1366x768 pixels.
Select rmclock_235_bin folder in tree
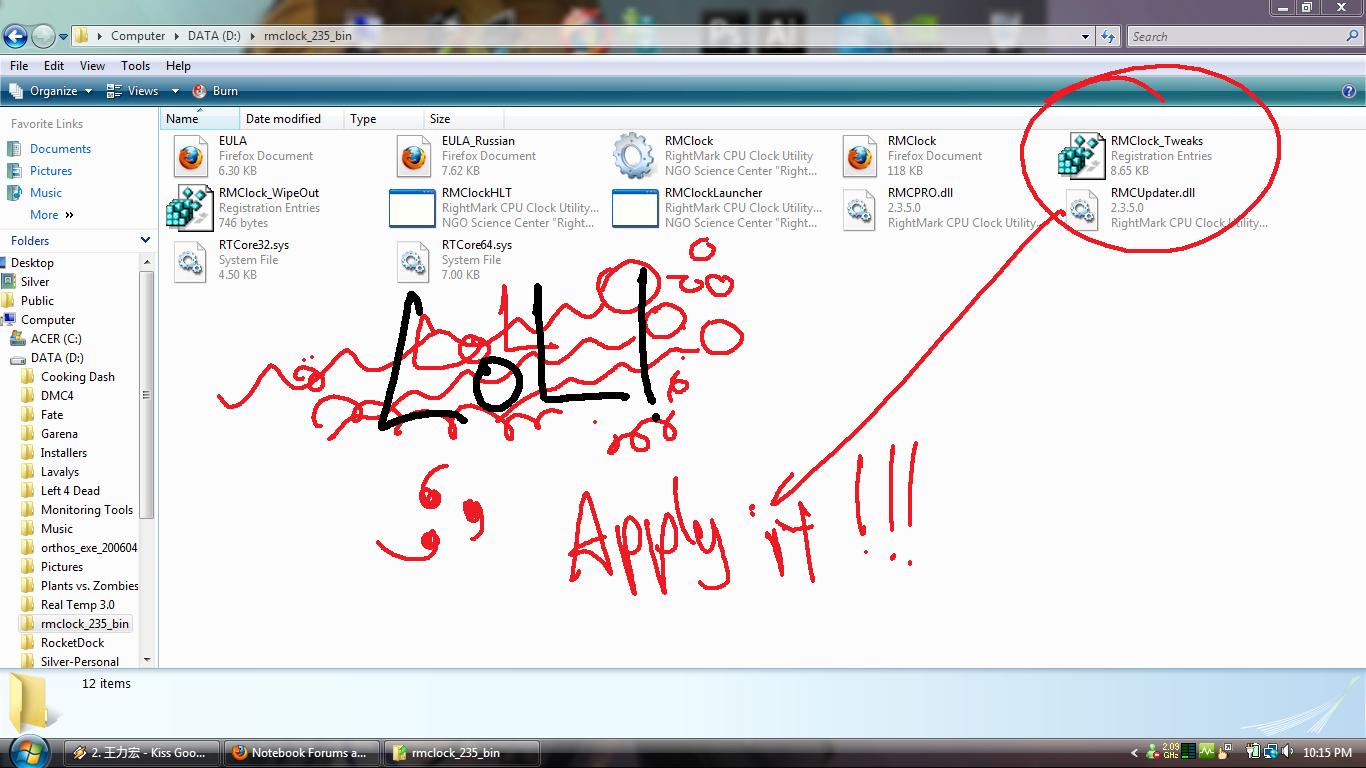85,624
